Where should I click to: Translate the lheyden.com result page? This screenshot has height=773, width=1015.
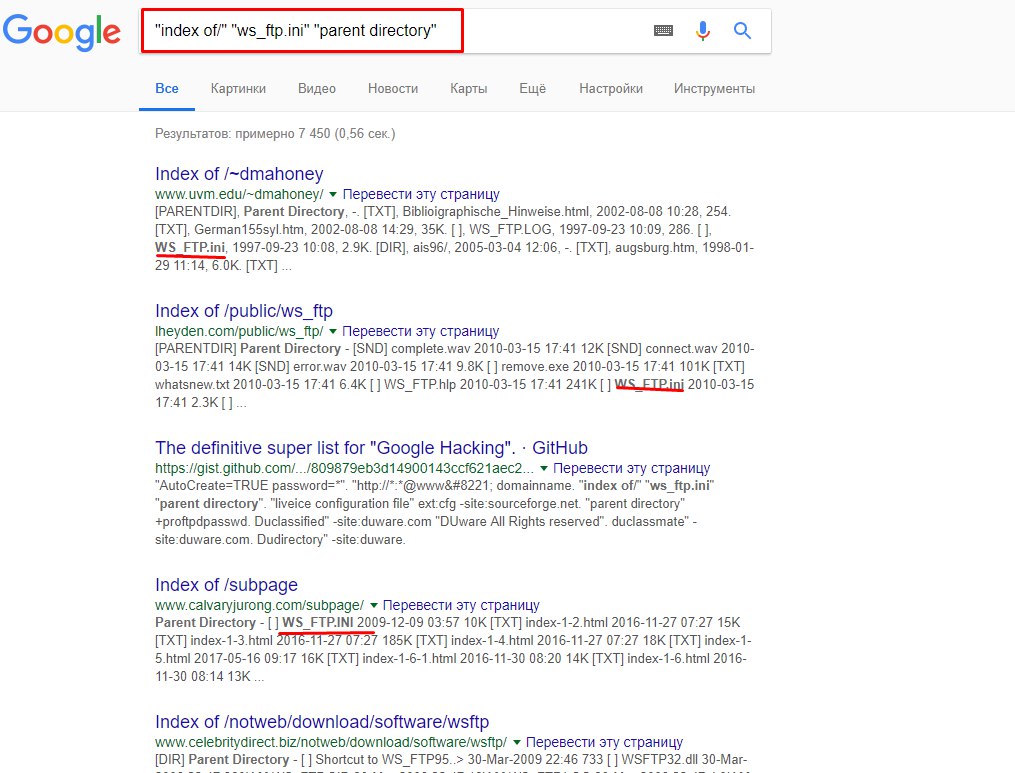420,331
